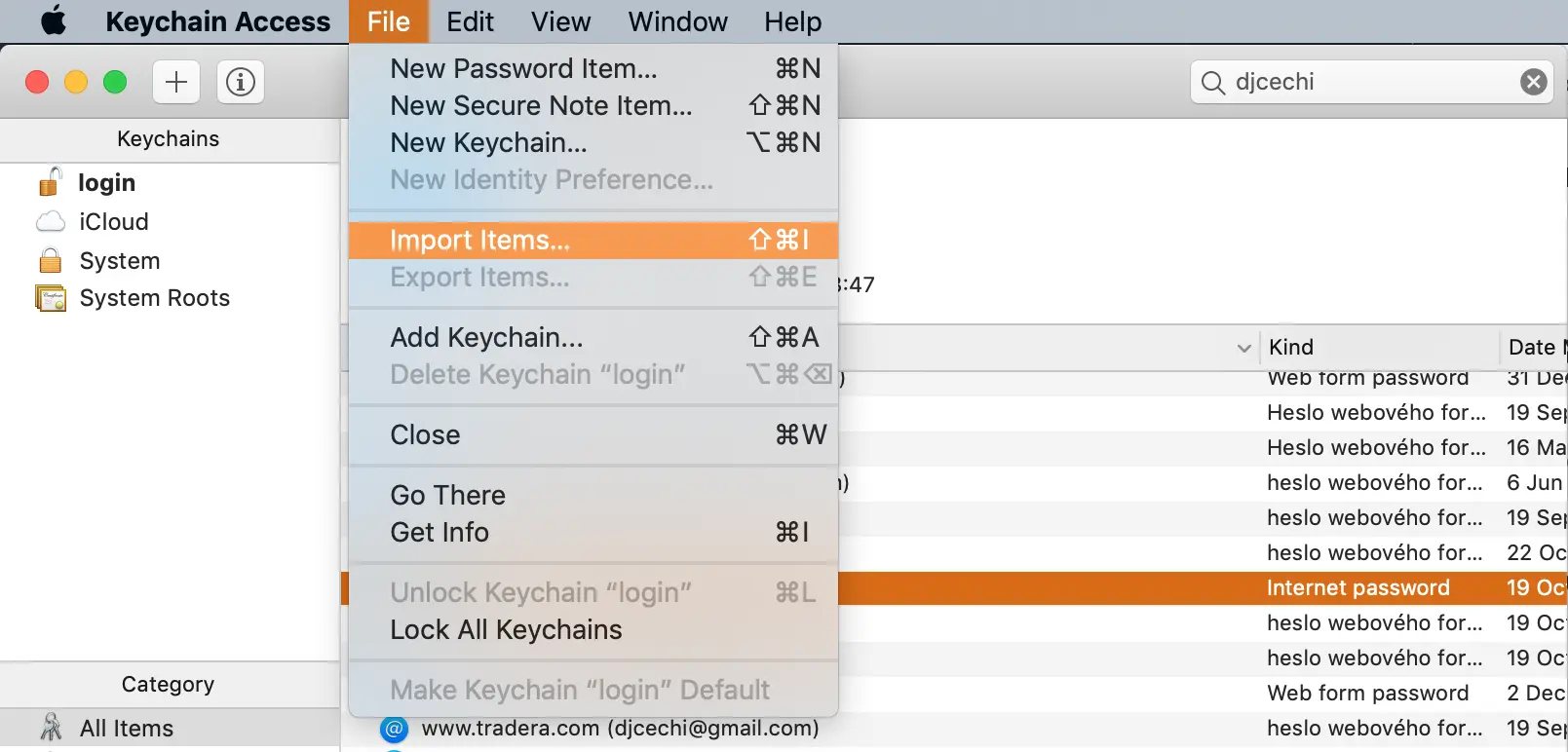Click the djcechi search field

coord(1372,82)
